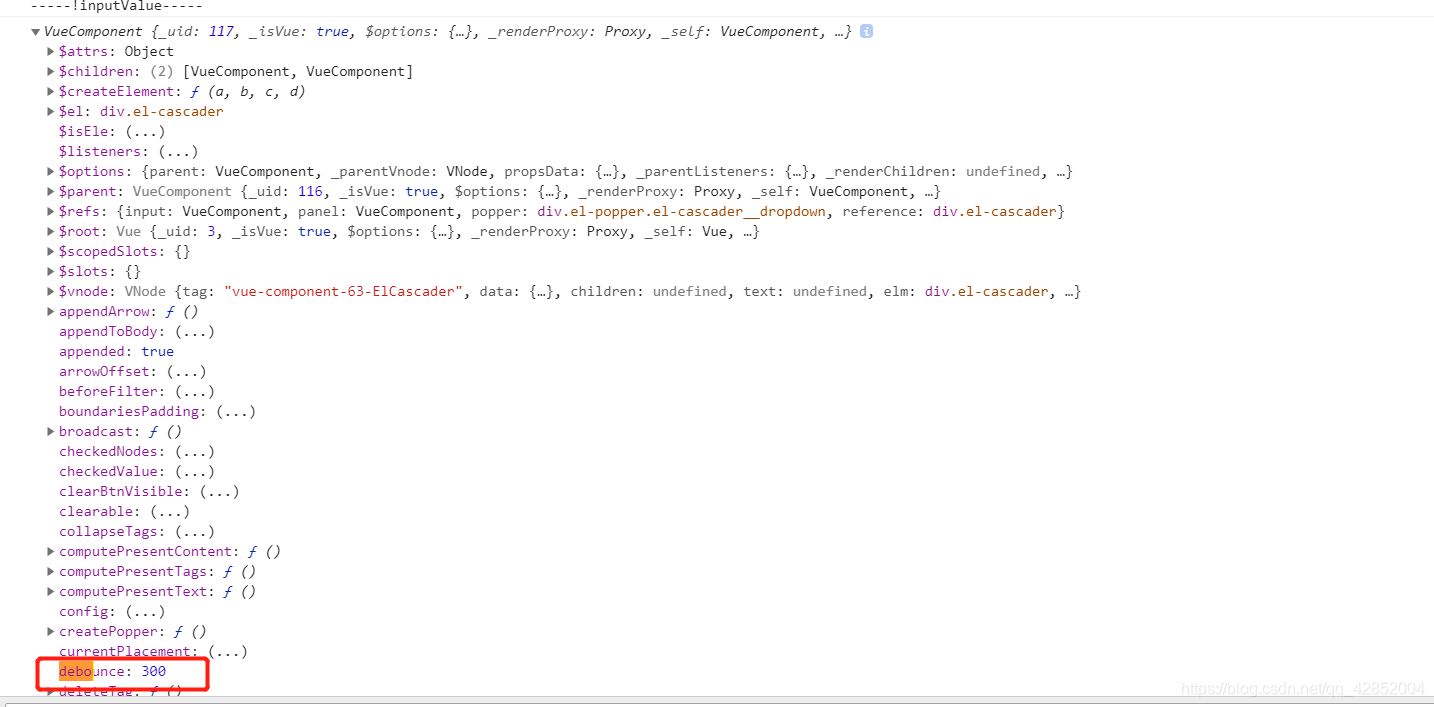This screenshot has width=1434, height=707.
Task: Expand the $options object
Action: pos(51,171)
